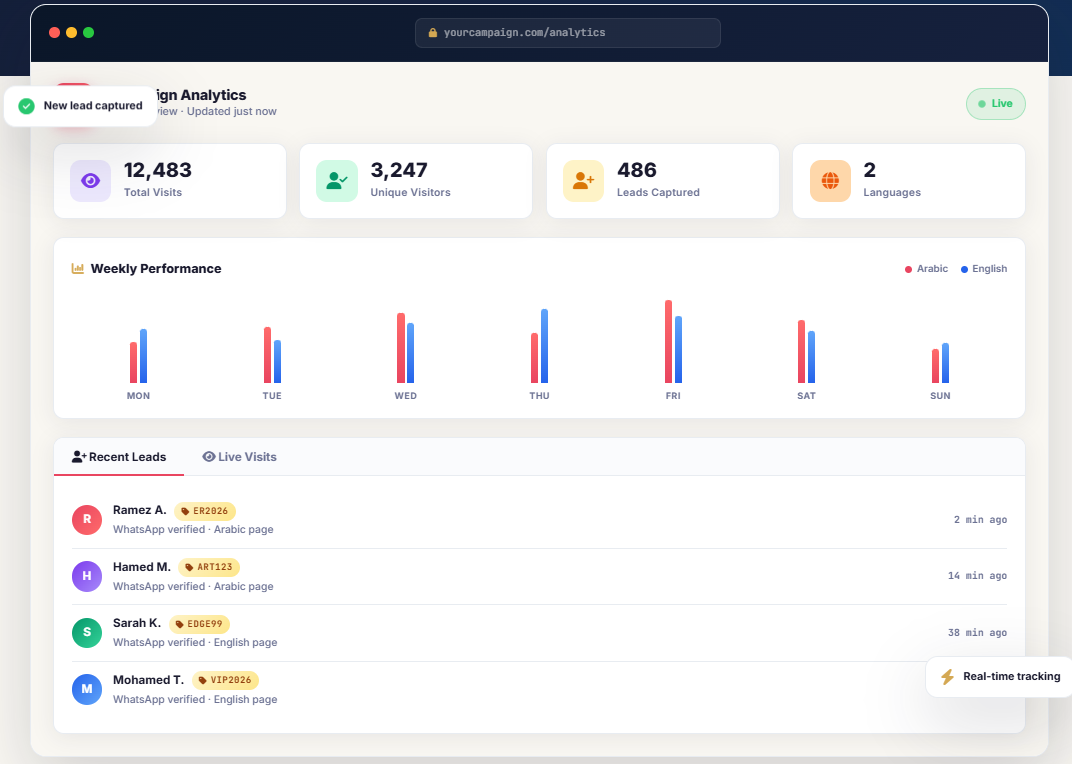Image resolution: width=1072 pixels, height=764 pixels.
Task: Click the yellow window minimize dot
Action: tap(71, 32)
